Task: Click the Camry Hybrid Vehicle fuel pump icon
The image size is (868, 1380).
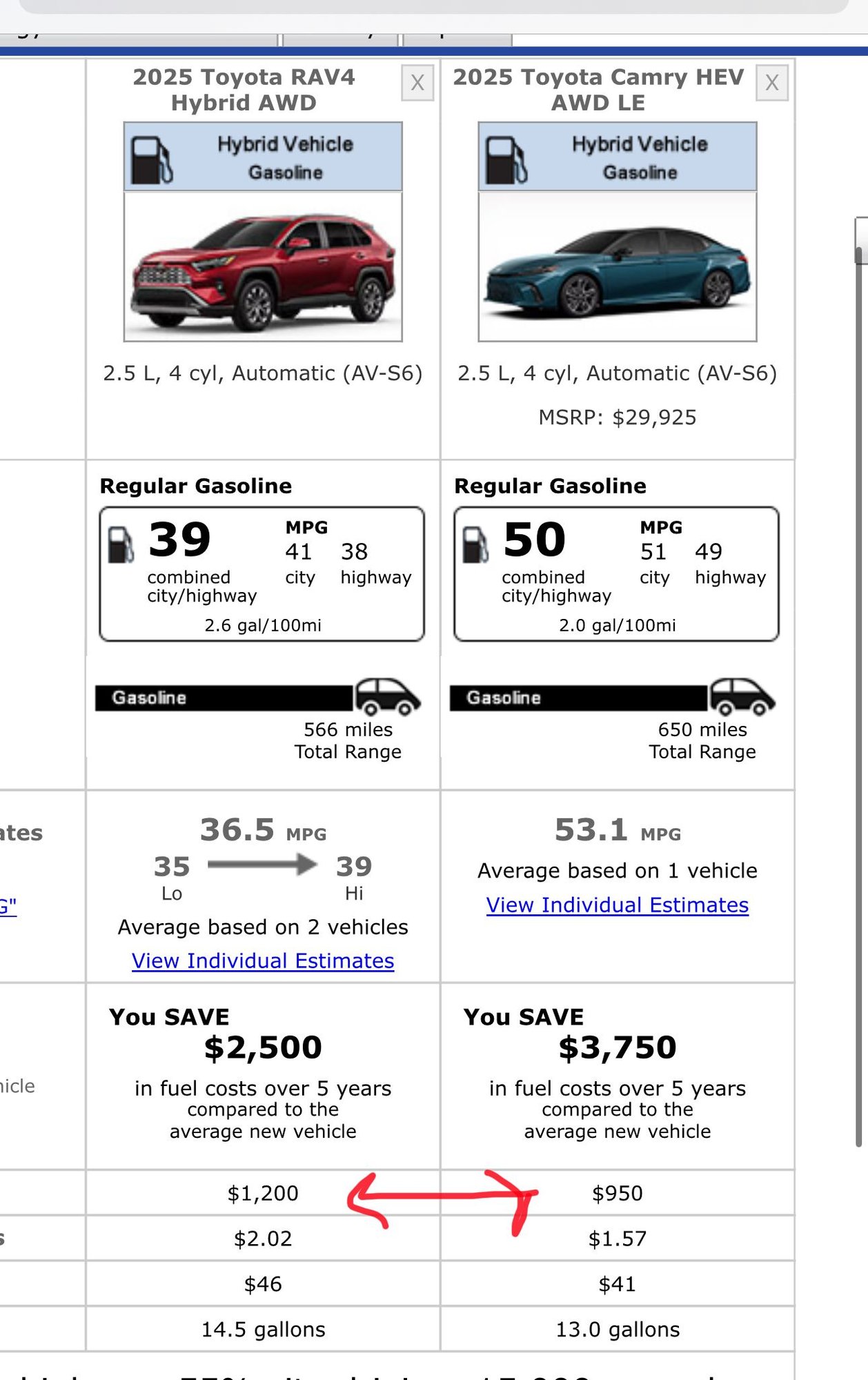Action: point(506,160)
